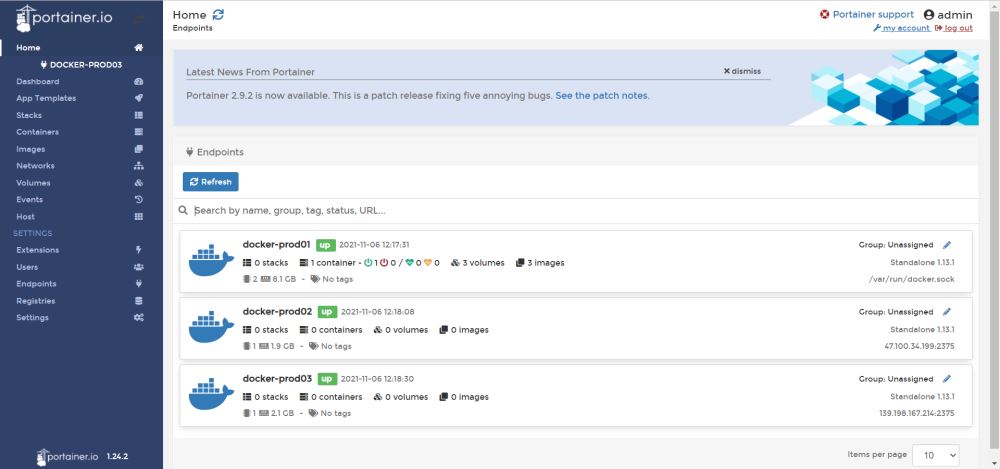Viewport: 1000px width, 469px height.
Task: Click the 139.198.167.214:2375 address text
Action: click(916, 413)
